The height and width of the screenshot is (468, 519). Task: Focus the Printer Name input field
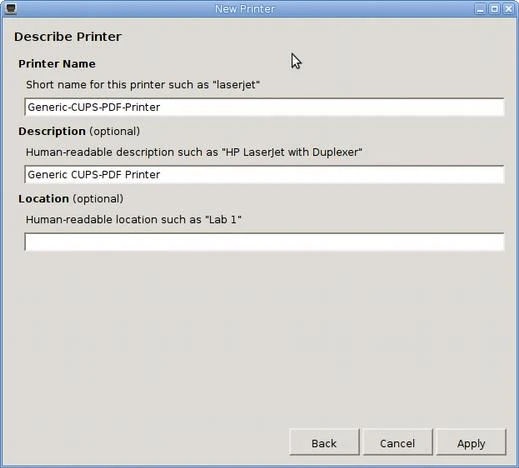coord(264,107)
